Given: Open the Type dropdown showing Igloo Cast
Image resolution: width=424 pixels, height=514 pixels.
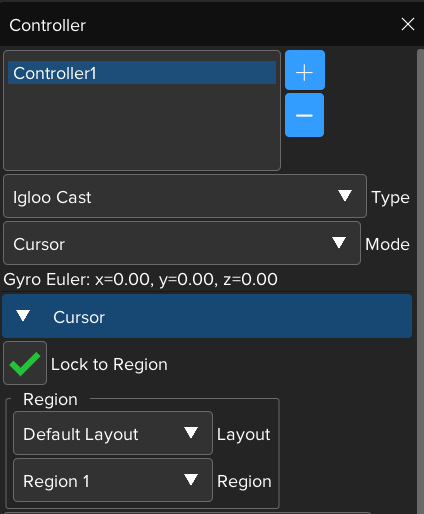Looking at the screenshot, I should pyautogui.click(x=185, y=196).
